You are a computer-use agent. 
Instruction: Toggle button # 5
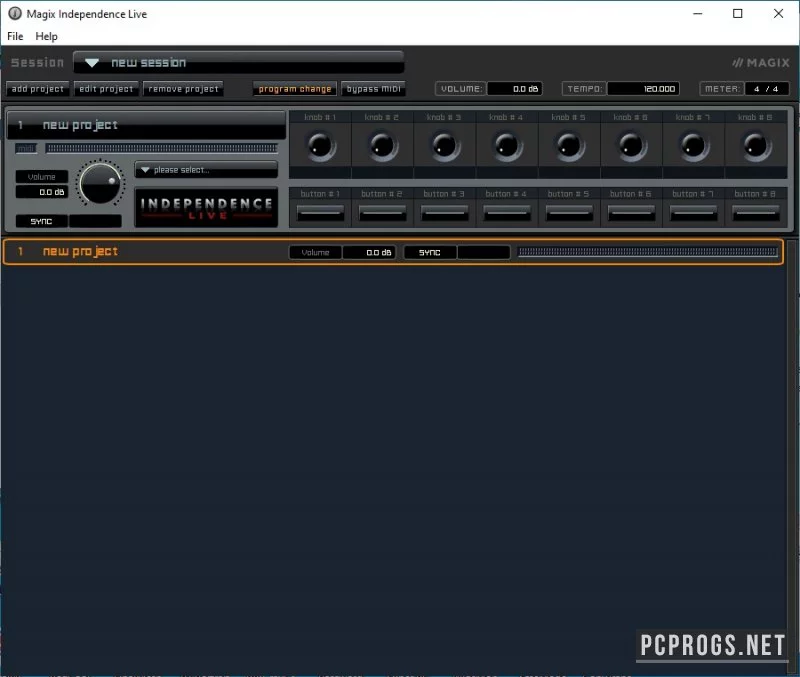click(x=569, y=213)
